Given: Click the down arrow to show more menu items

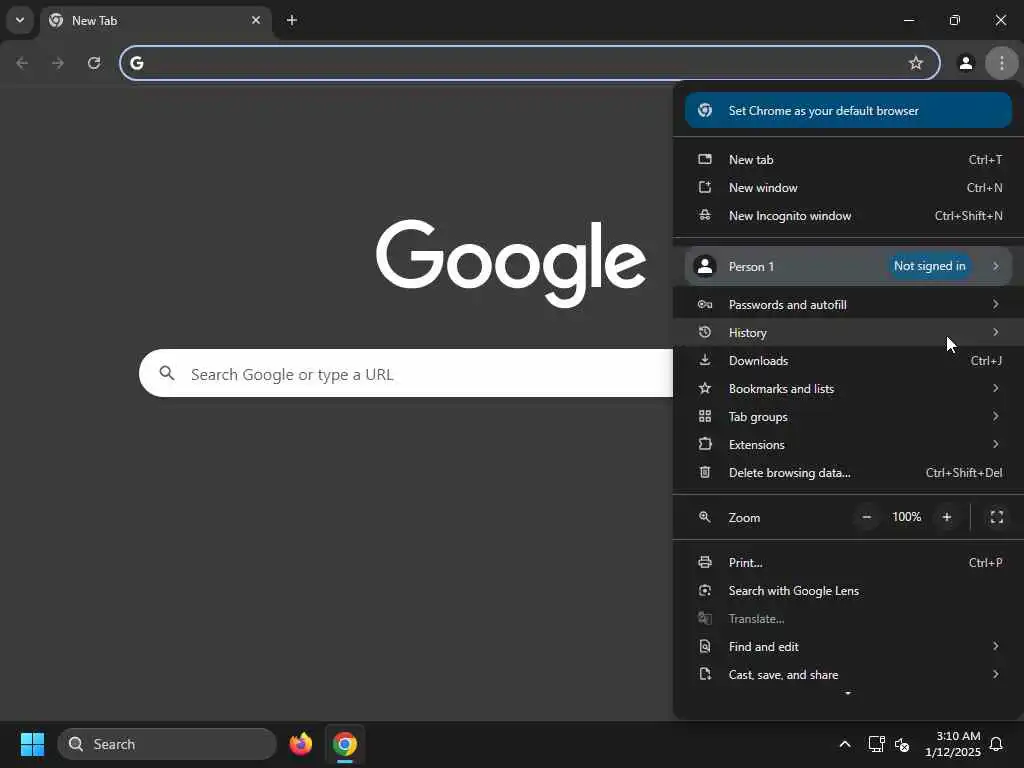Looking at the screenshot, I should [848, 694].
